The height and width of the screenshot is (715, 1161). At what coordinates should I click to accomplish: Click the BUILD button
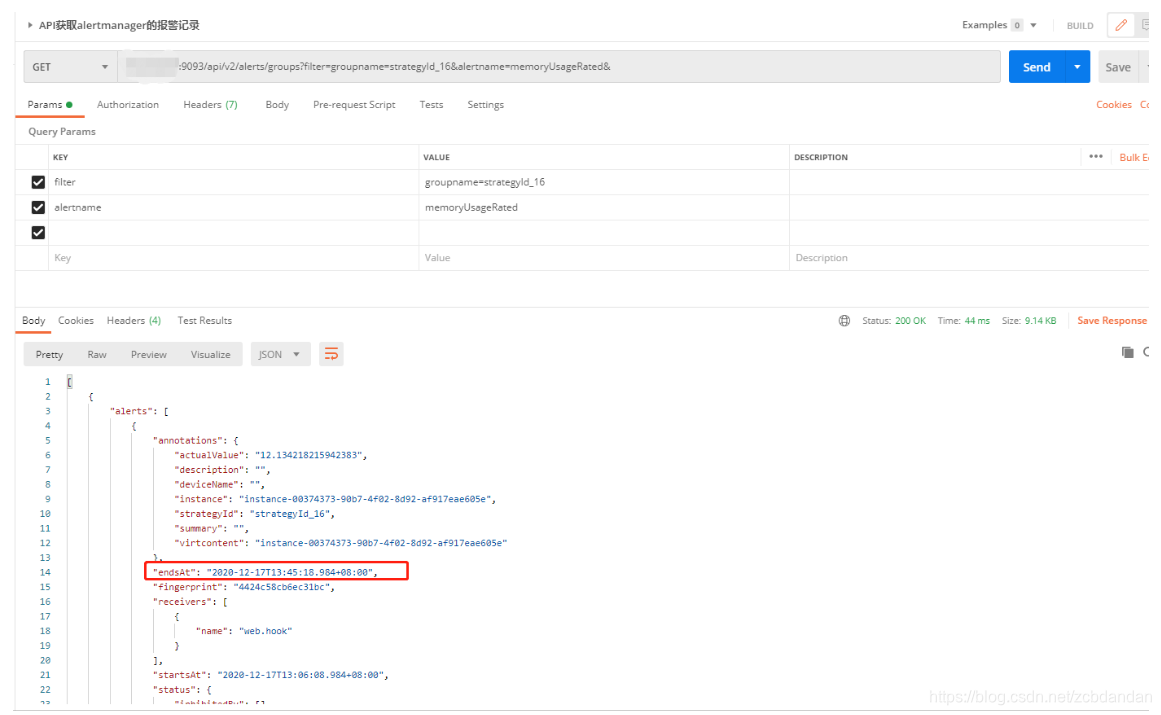pos(1080,25)
